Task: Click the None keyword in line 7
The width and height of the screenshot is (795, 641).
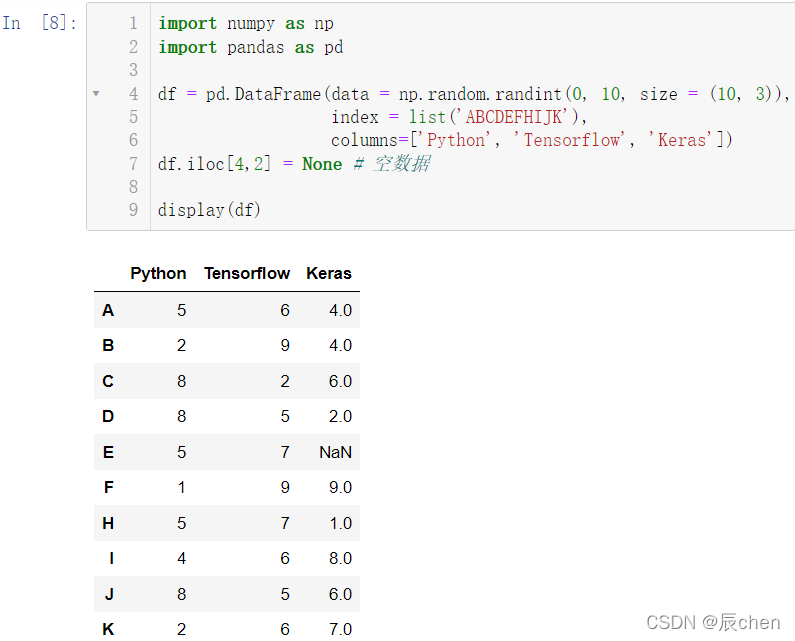Action: pos(322,164)
